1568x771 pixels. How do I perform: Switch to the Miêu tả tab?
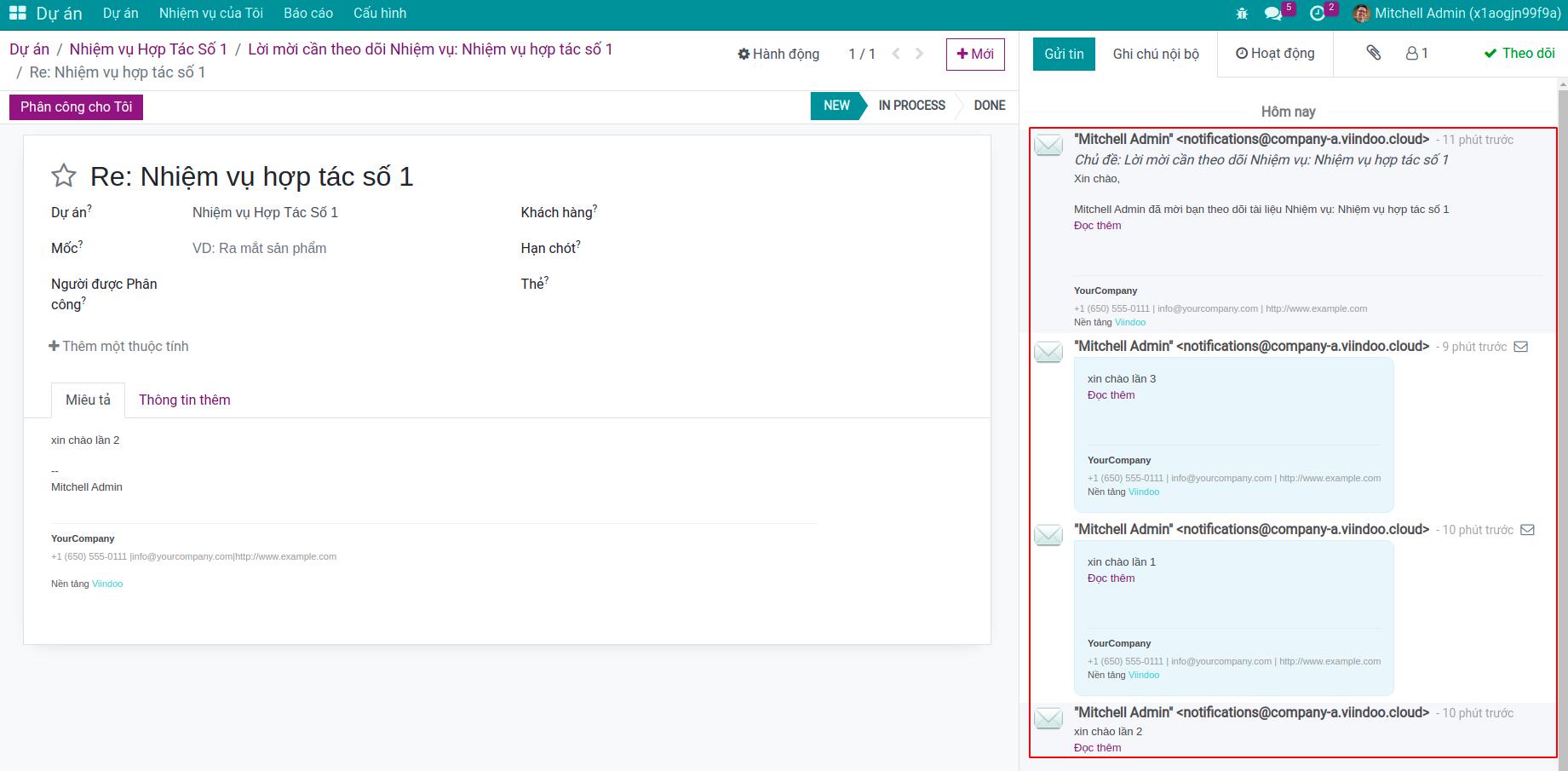pos(89,400)
